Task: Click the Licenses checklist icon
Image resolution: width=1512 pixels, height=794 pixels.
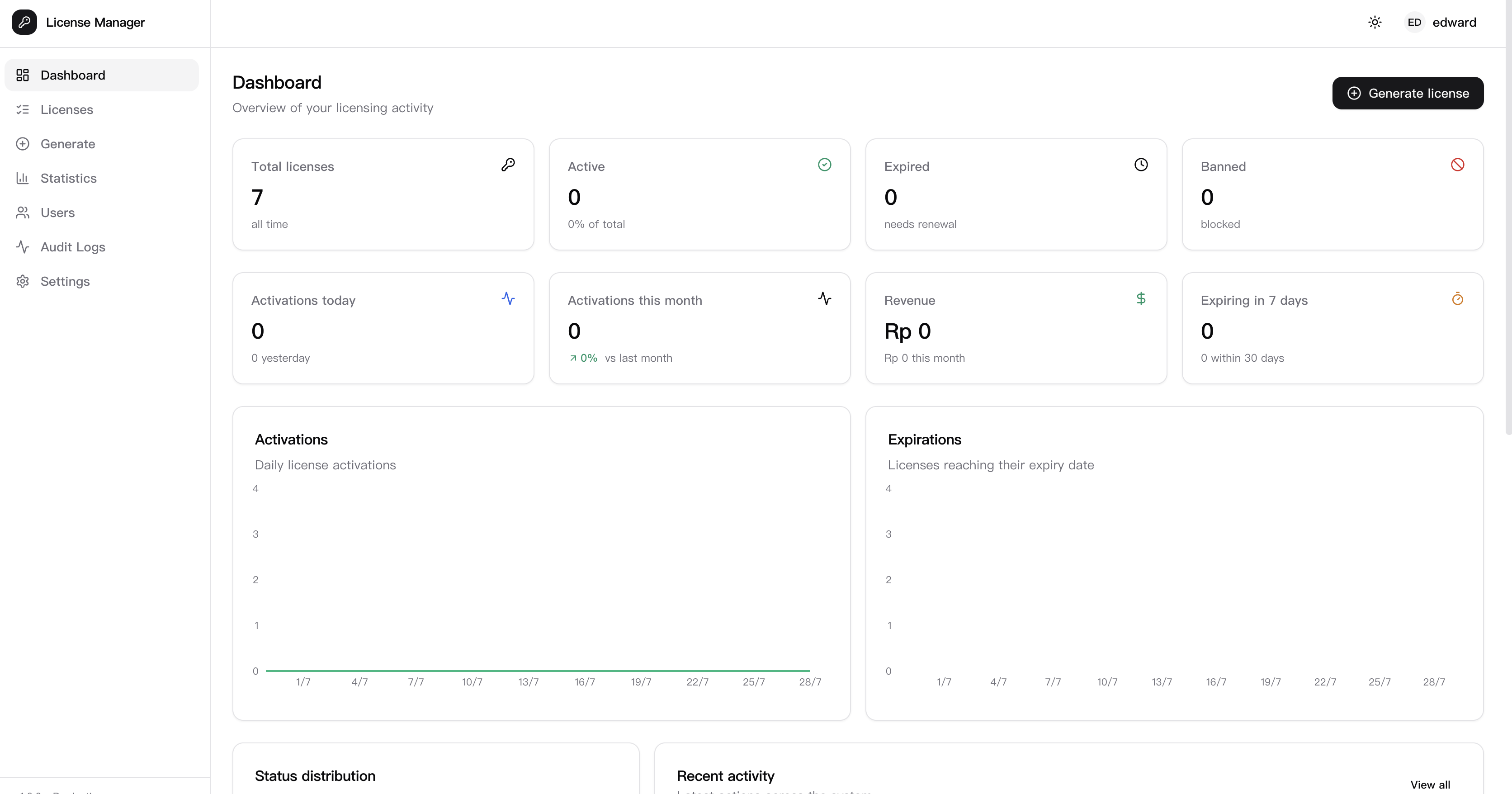Action: (23, 109)
